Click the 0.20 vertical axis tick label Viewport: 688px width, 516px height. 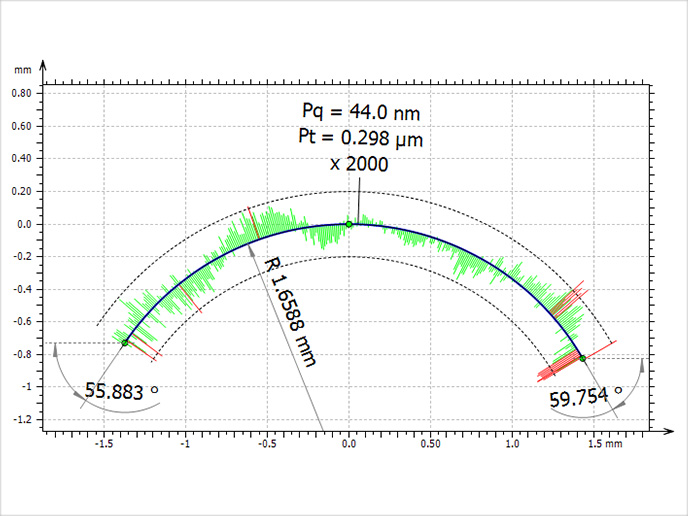tap(22, 192)
